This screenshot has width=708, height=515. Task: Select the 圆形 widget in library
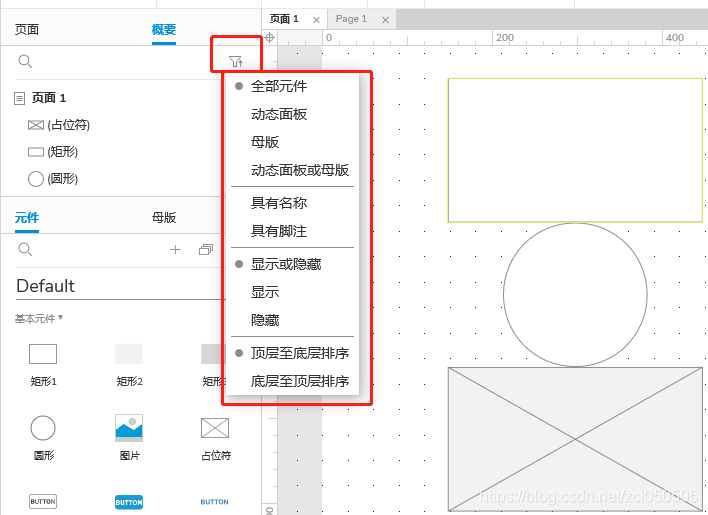point(43,437)
